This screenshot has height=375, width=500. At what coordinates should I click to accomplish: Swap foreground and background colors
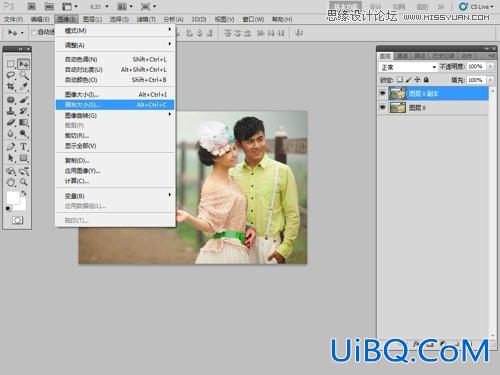pos(24,193)
